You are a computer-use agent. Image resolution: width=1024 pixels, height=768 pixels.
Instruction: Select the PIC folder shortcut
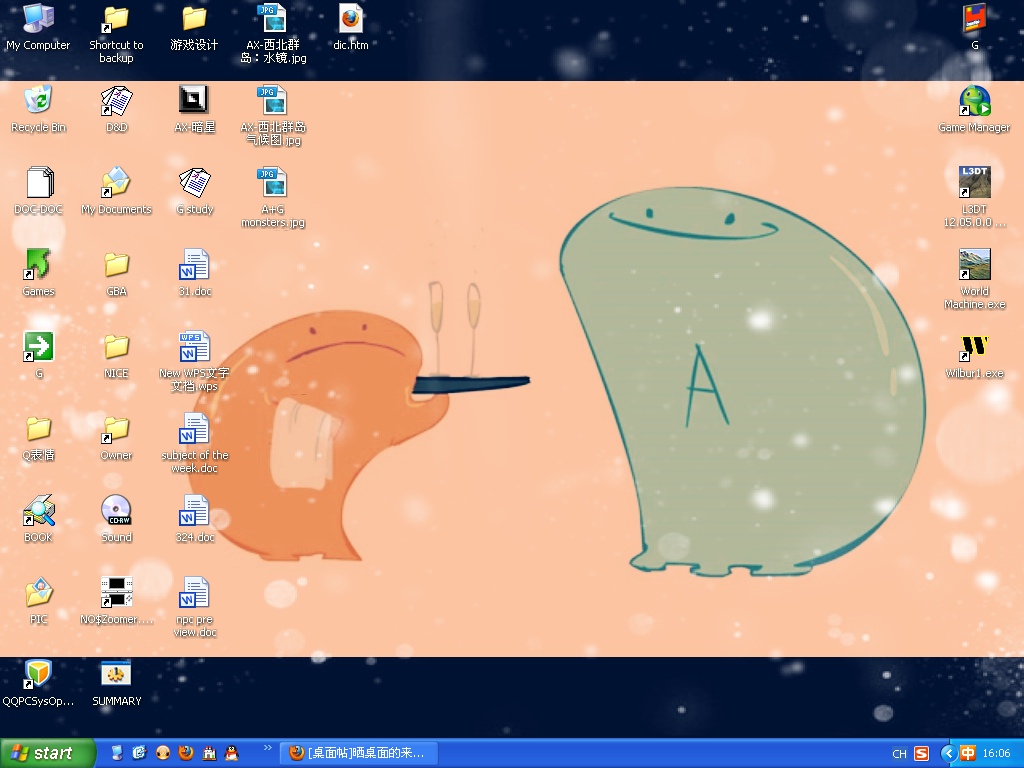click(x=38, y=601)
